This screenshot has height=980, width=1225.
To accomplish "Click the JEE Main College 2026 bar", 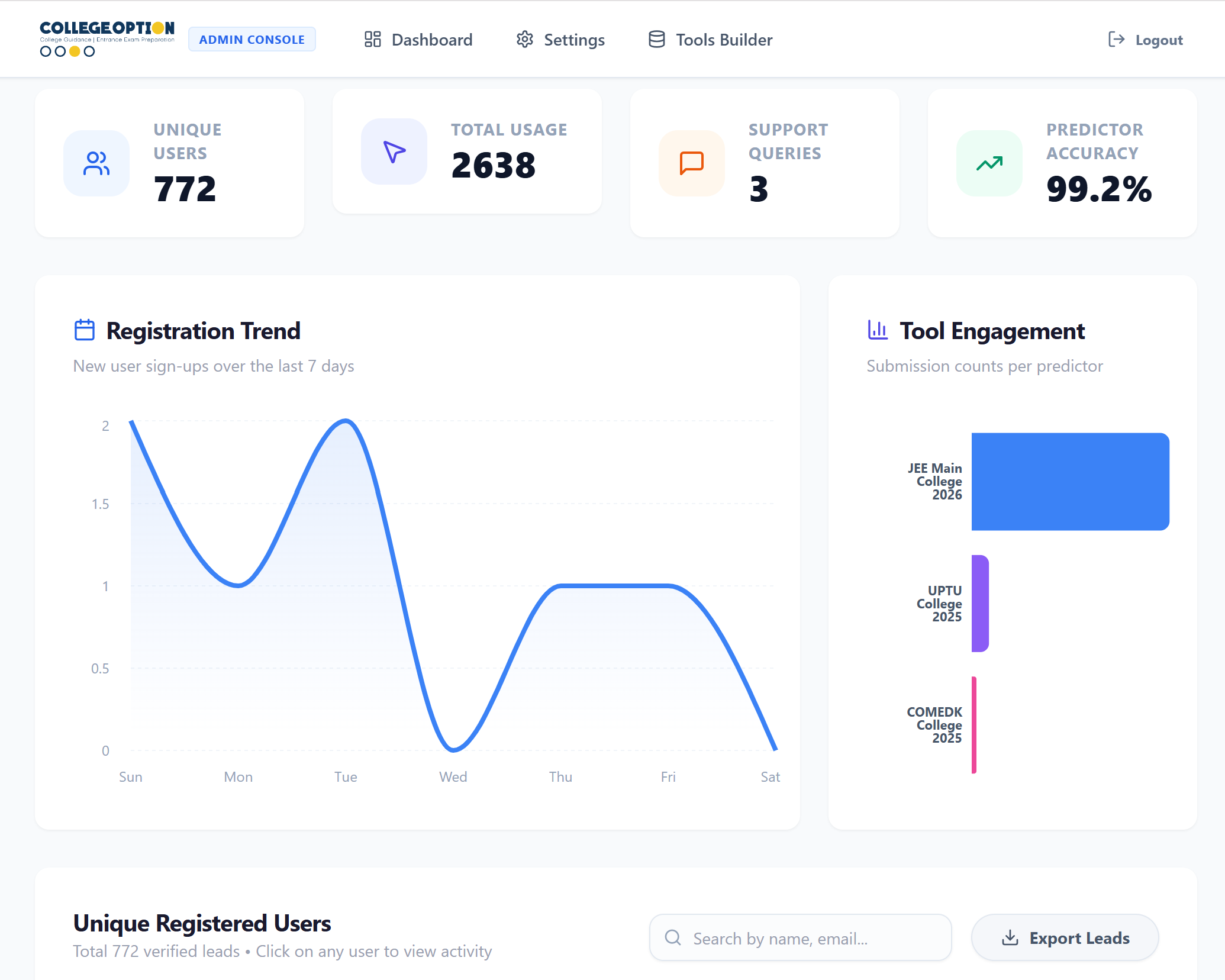I will (x=1071, y=482).
